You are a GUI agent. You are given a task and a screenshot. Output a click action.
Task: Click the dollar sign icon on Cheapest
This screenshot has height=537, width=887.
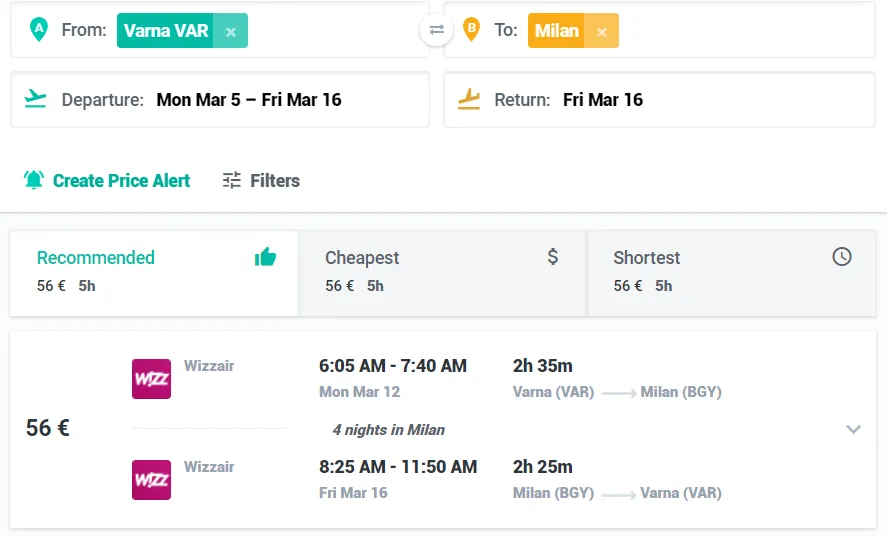(x=553, y=257)
